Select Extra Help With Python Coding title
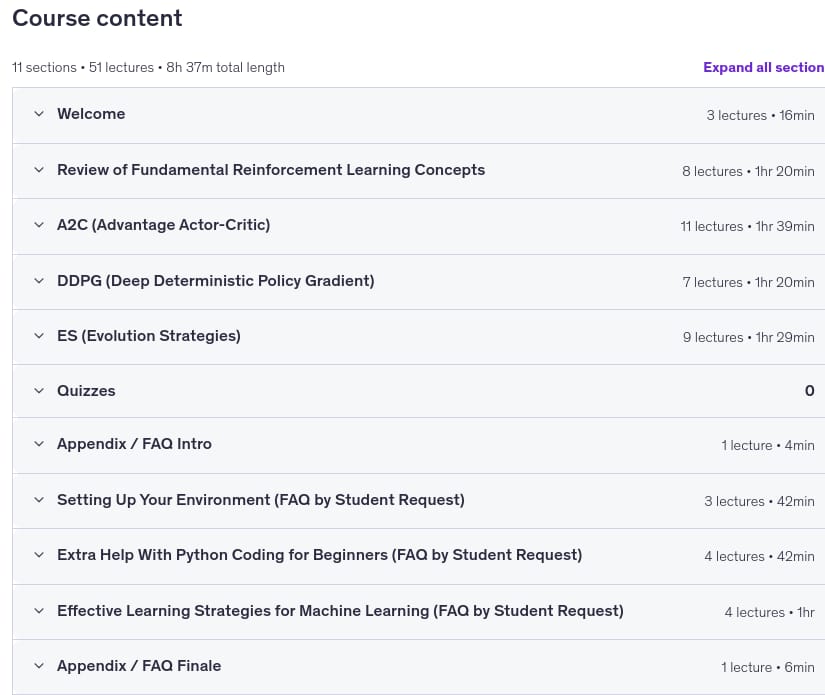Image resolution: width=825 pixels, height=695 pixels. [319, 555]
